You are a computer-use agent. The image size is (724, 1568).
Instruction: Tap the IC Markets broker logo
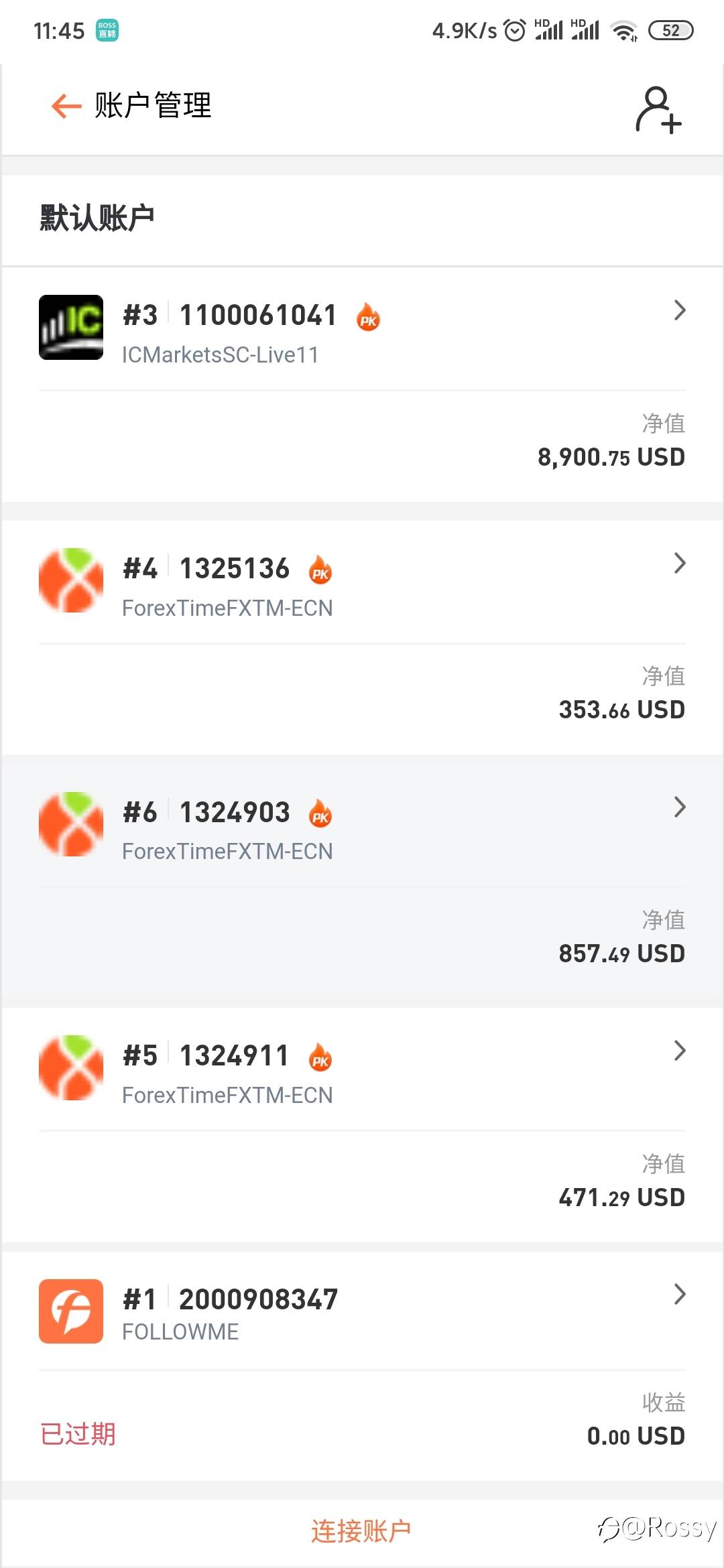tap(71, 328)
